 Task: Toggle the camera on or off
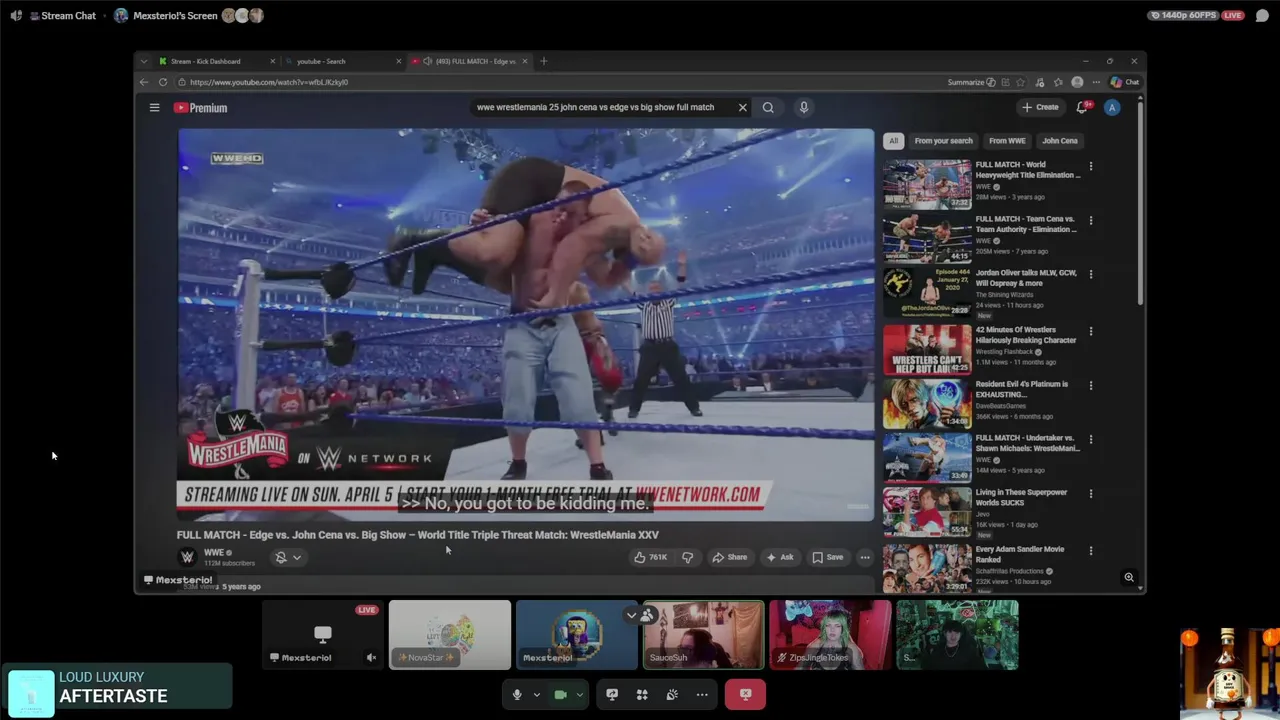(560, 694)
